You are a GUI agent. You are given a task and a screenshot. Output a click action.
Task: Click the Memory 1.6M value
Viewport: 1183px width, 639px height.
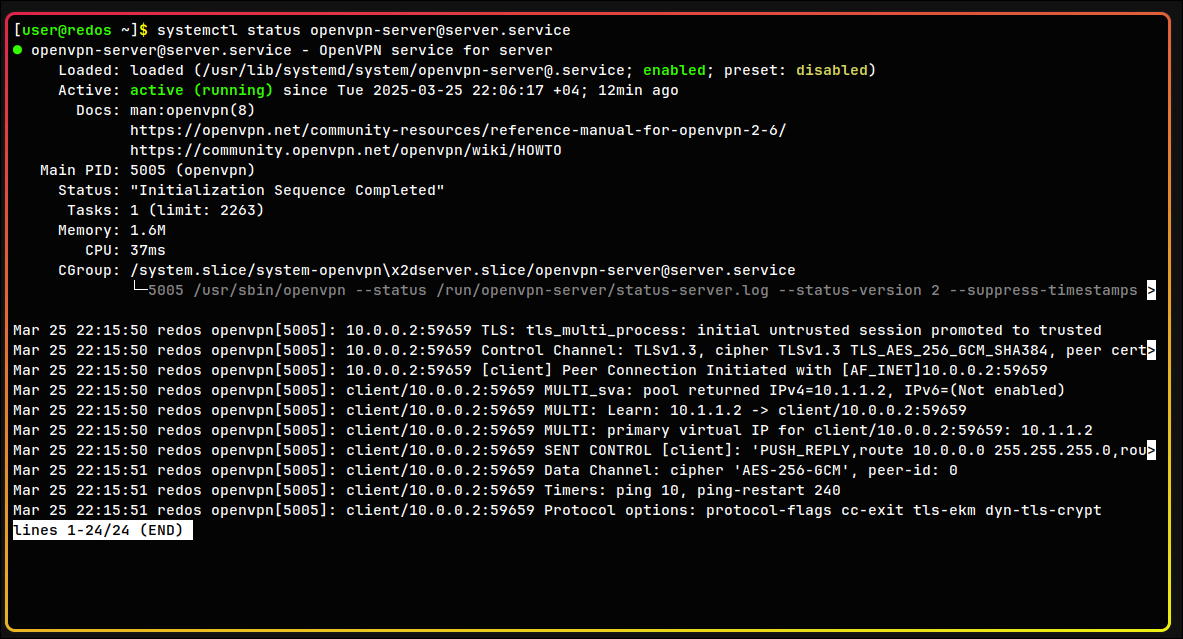pos(148,230)
